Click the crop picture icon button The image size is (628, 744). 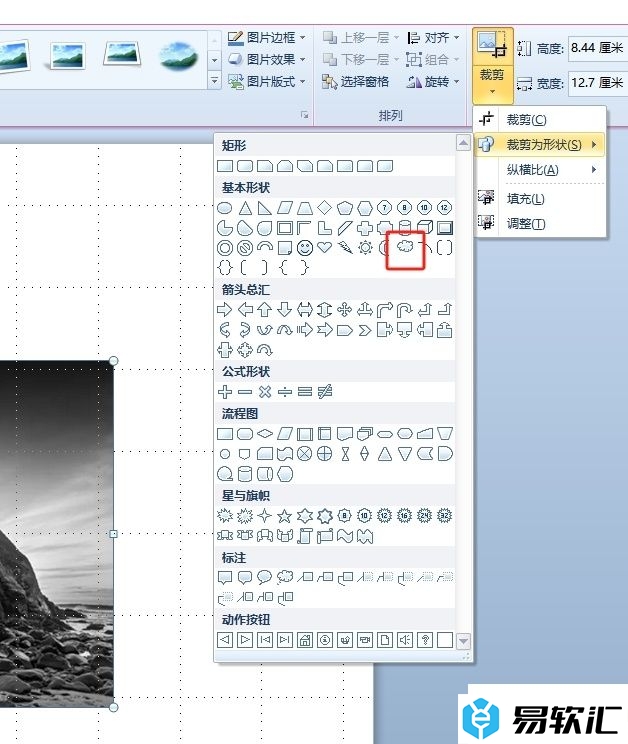[x=492, y=46]
